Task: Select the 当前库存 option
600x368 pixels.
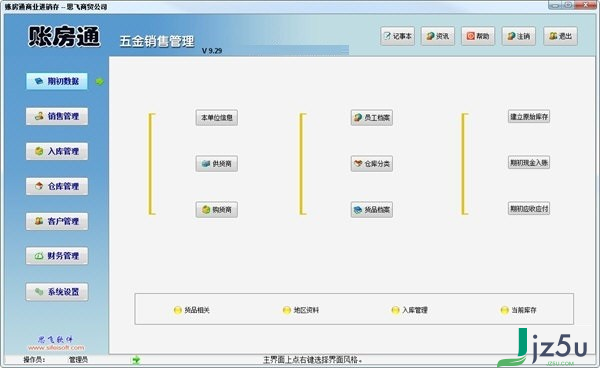Action: click(518, 310)
